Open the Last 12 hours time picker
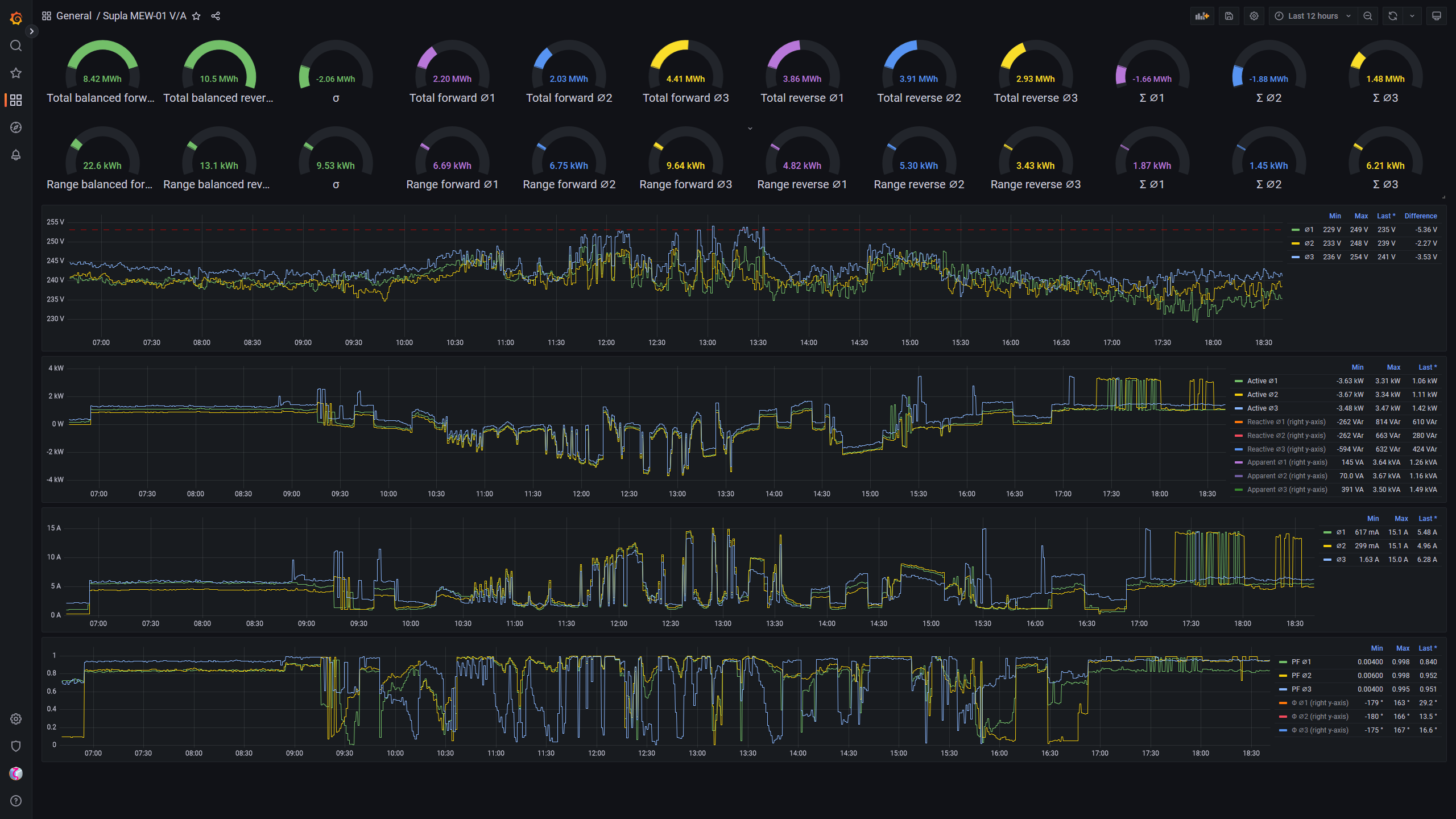Viewport: 1456px width, 819px height. [1313, 16]
